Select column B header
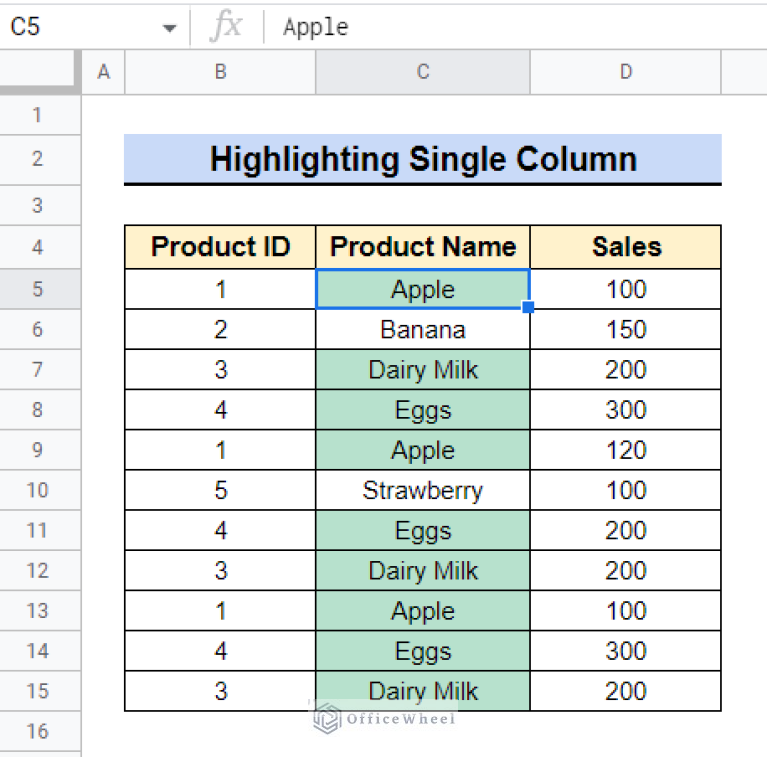 coord(220,72)
